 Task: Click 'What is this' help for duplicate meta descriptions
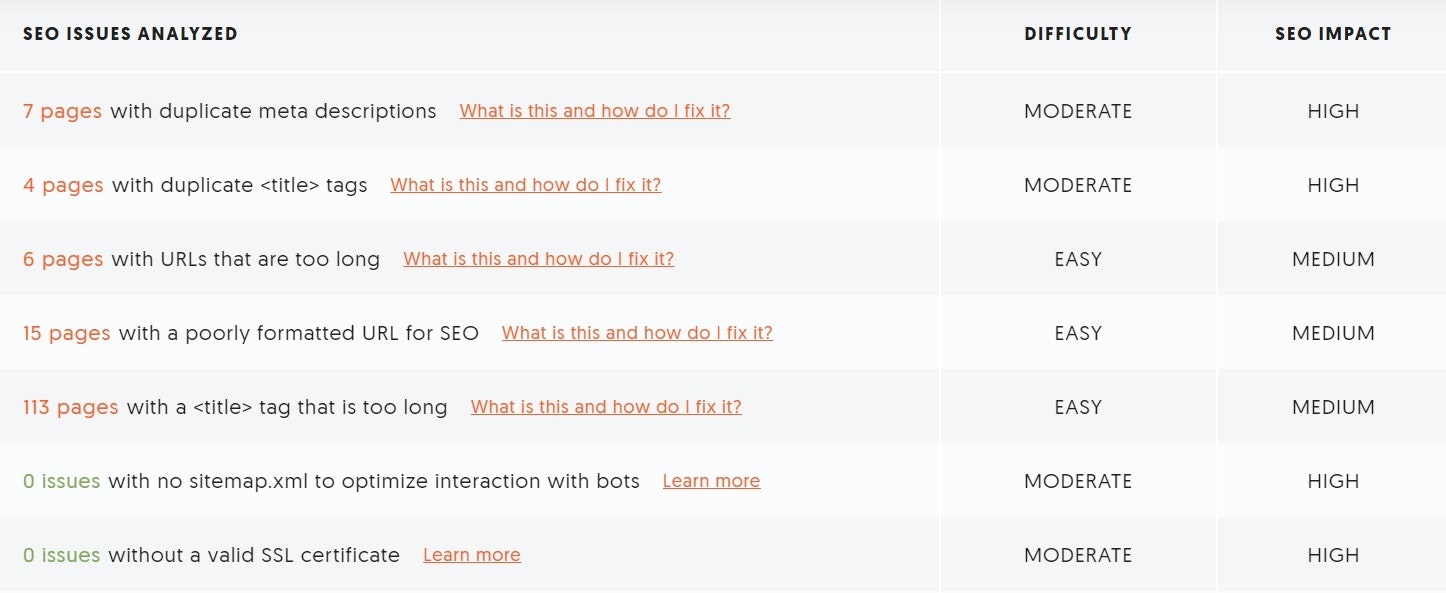click(x=594, y=111)
